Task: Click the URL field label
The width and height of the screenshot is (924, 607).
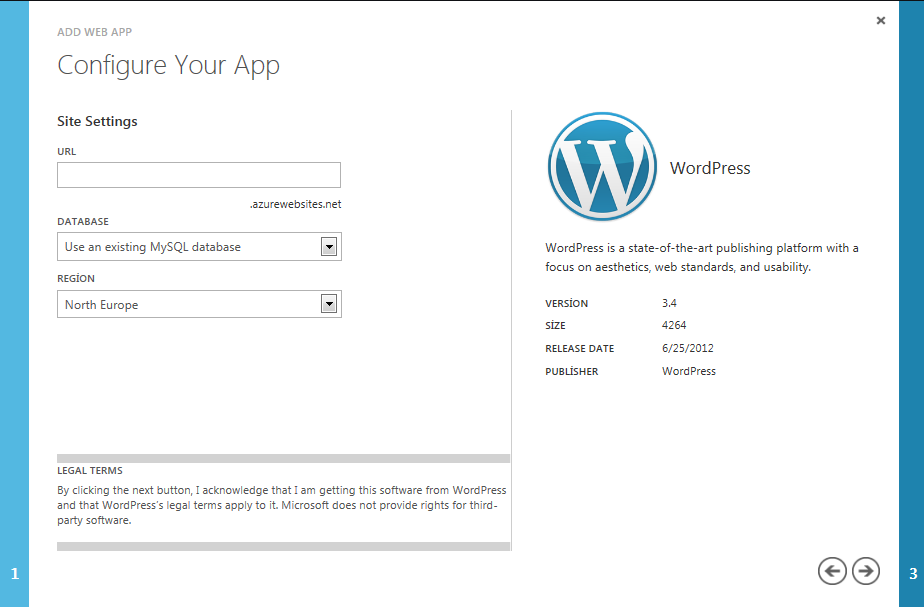Action: [x=67, y=151]
